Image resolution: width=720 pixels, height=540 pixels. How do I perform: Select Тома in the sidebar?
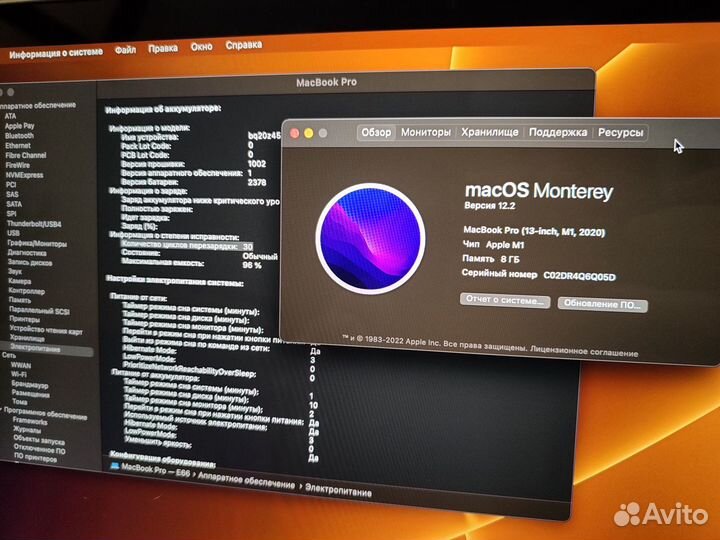[x=20, y=401]
